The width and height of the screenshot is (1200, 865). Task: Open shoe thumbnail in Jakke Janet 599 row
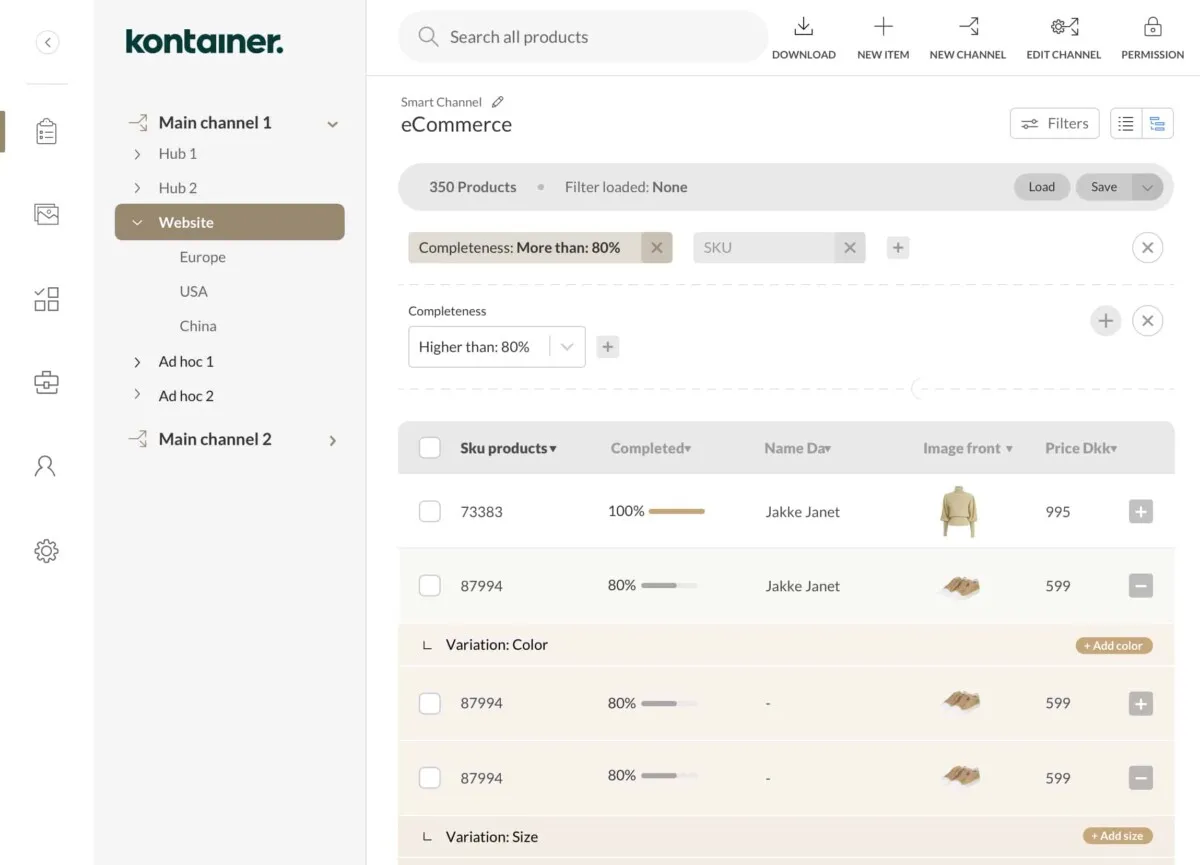pyautogui.click(x=960, y=587)
